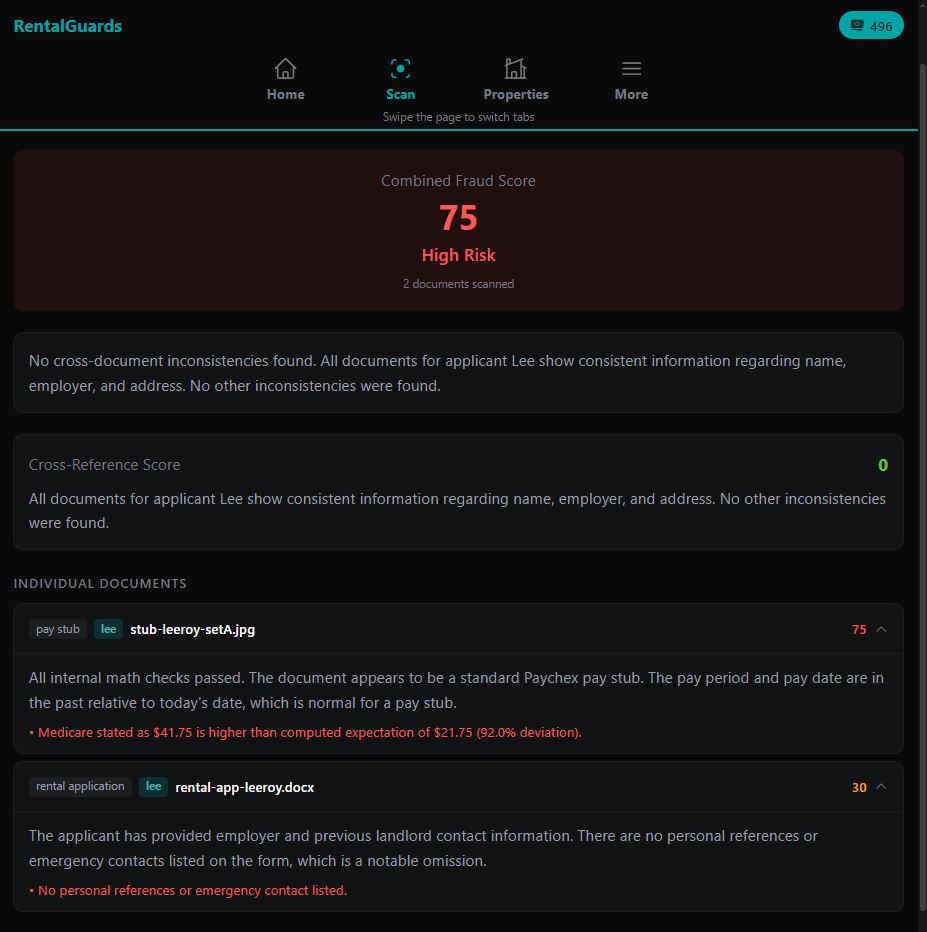Switch to the Properties tab
This screenshot has height=932, width=927.
pos(516,80)
